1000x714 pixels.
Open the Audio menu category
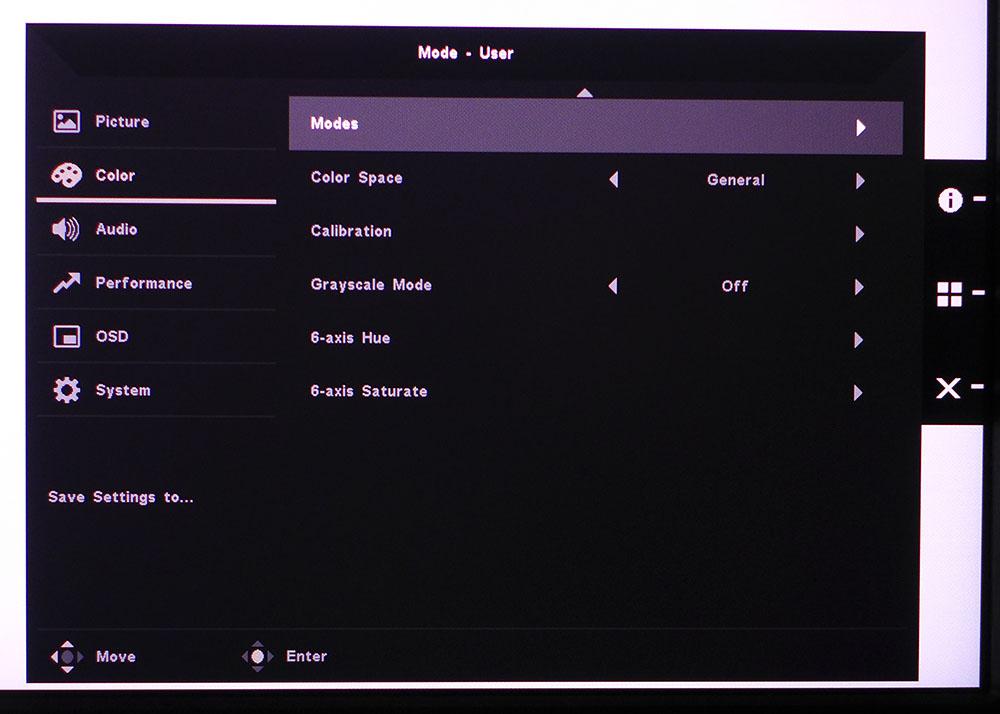[156, 229]
